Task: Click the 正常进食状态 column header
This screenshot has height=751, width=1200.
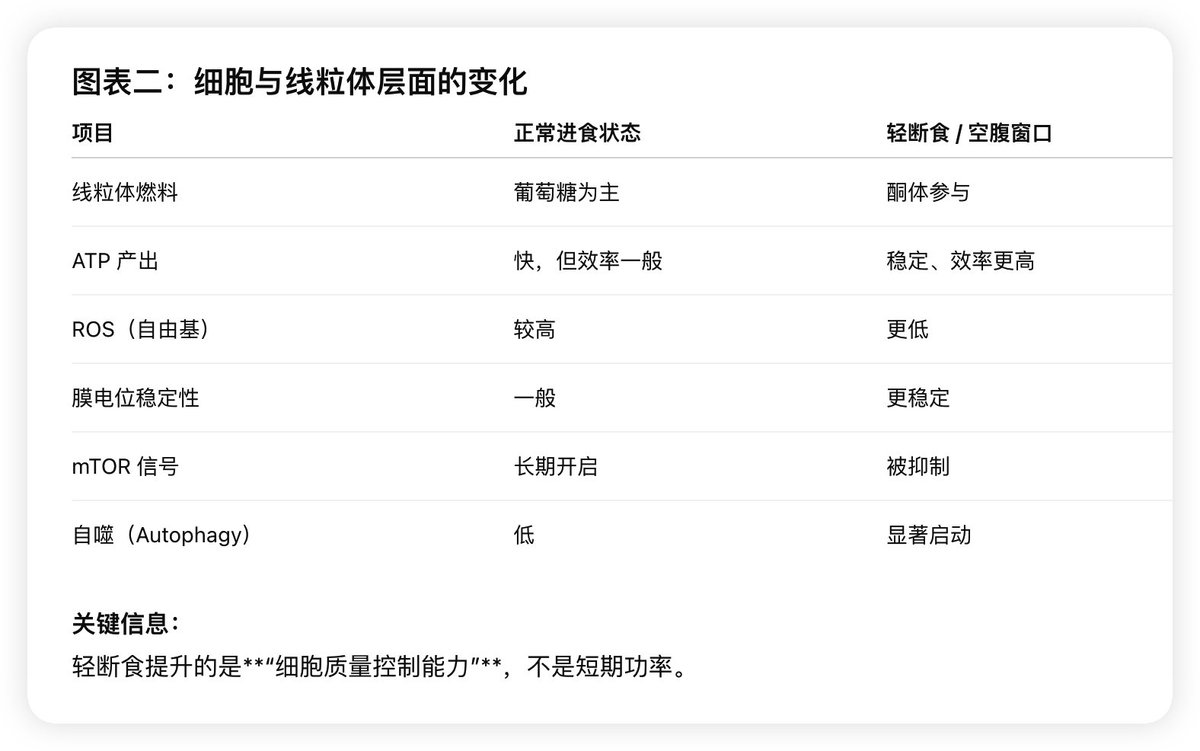Action: [x=577, y=133]
